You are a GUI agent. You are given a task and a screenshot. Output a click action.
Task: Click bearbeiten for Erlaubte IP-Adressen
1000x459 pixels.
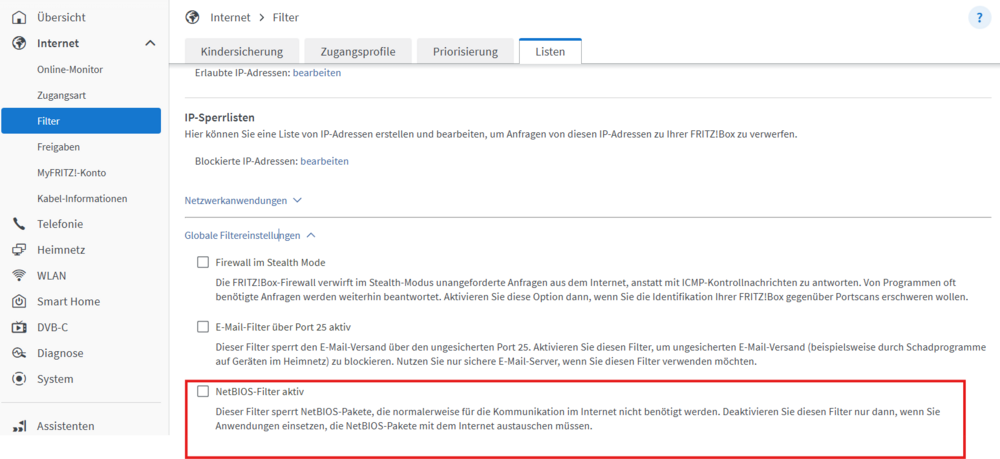(317, 73)
